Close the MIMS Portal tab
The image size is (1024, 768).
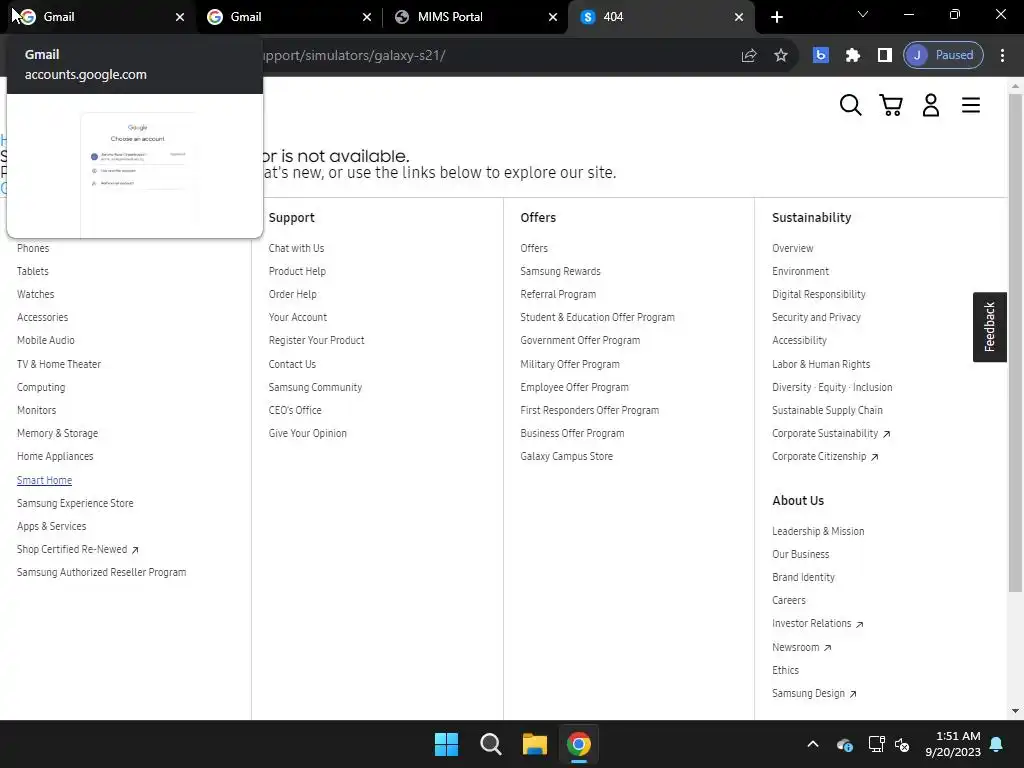pos(552,17)
